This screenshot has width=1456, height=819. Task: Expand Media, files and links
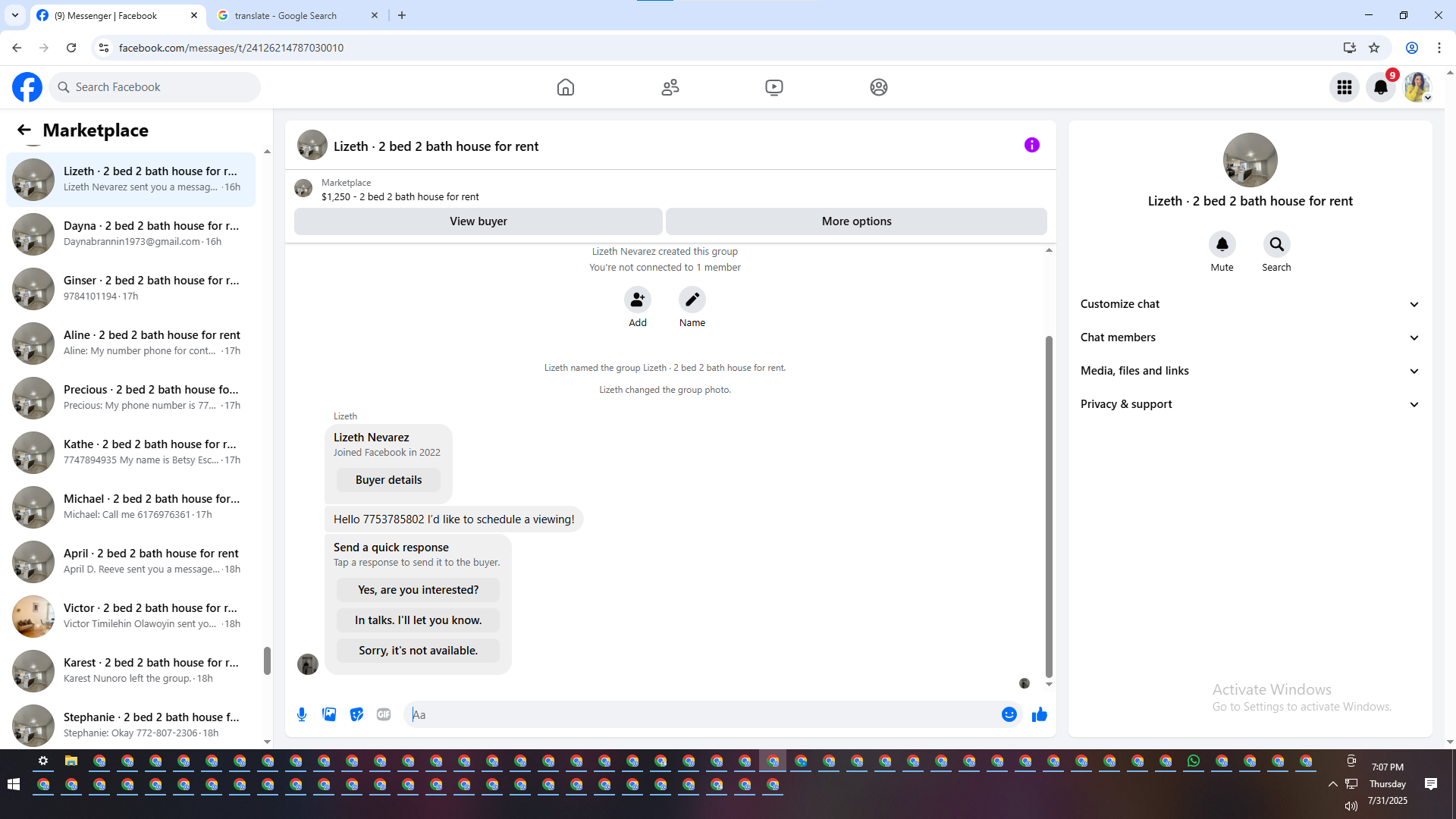click(1249, 371)
